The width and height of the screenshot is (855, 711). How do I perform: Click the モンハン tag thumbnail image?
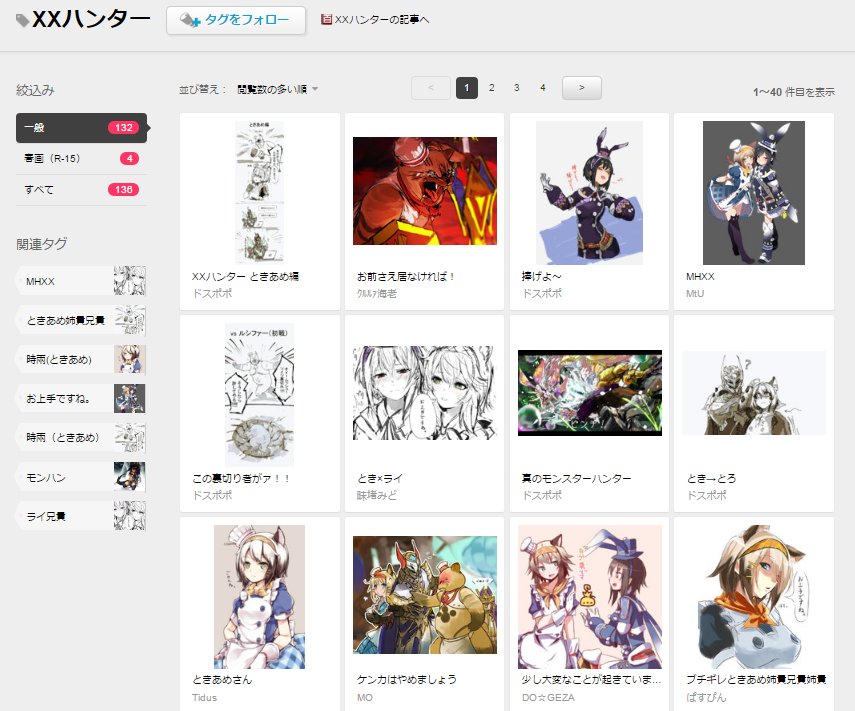(x=130, y=477)
